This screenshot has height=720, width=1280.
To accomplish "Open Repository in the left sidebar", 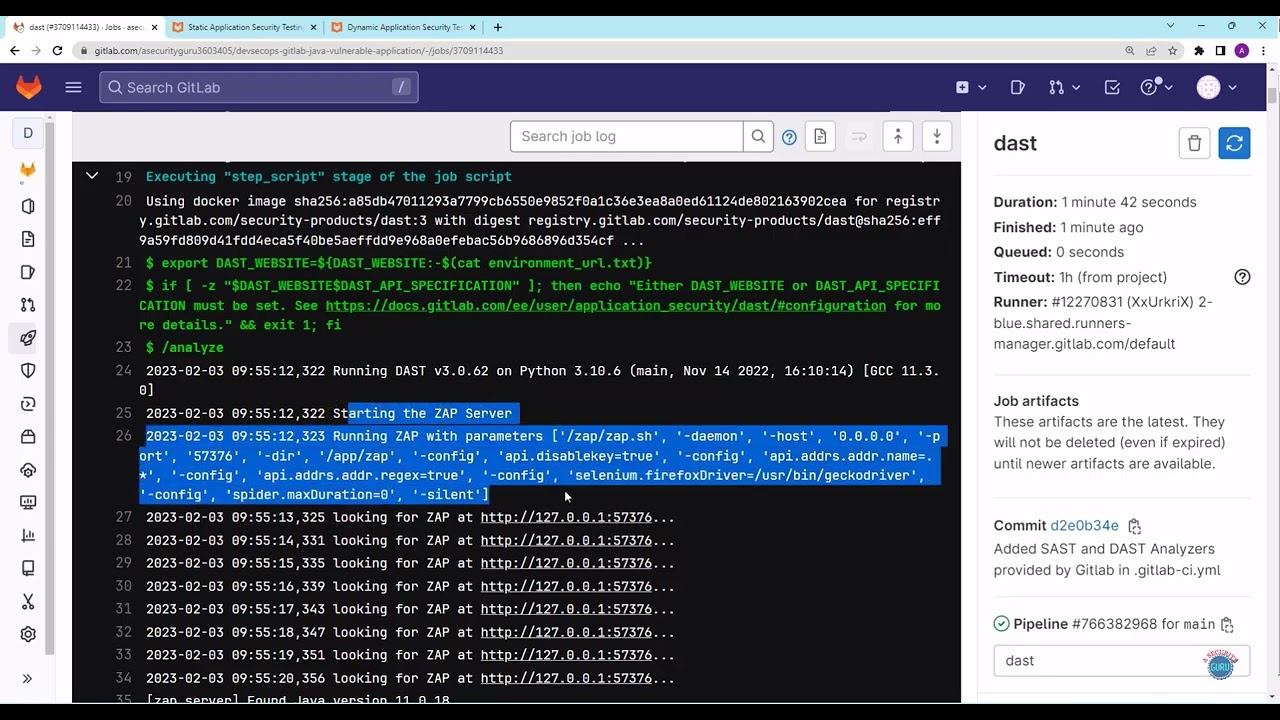I will coord(28,239).
